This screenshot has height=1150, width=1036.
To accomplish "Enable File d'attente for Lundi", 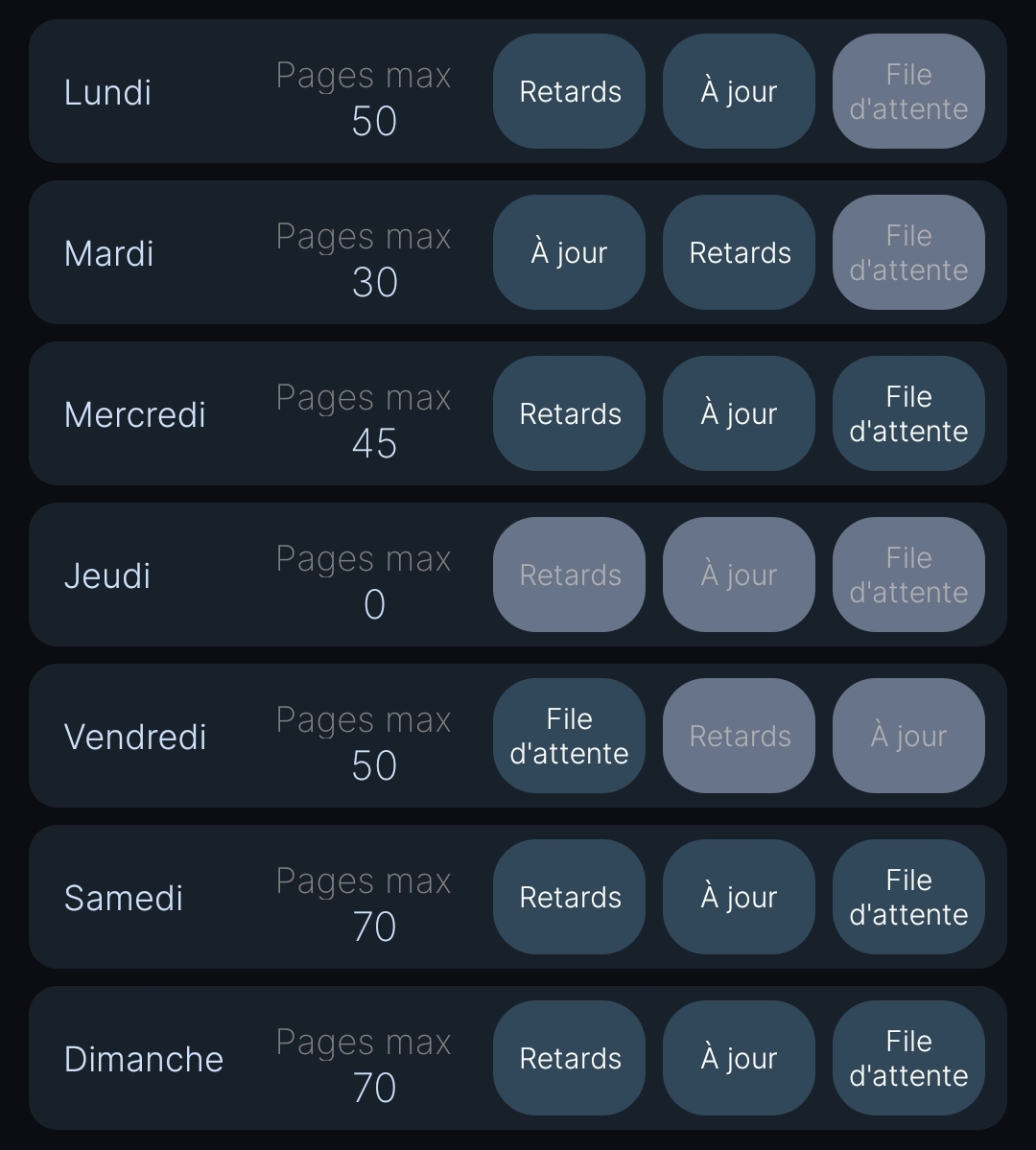I will tap(908, 91).
